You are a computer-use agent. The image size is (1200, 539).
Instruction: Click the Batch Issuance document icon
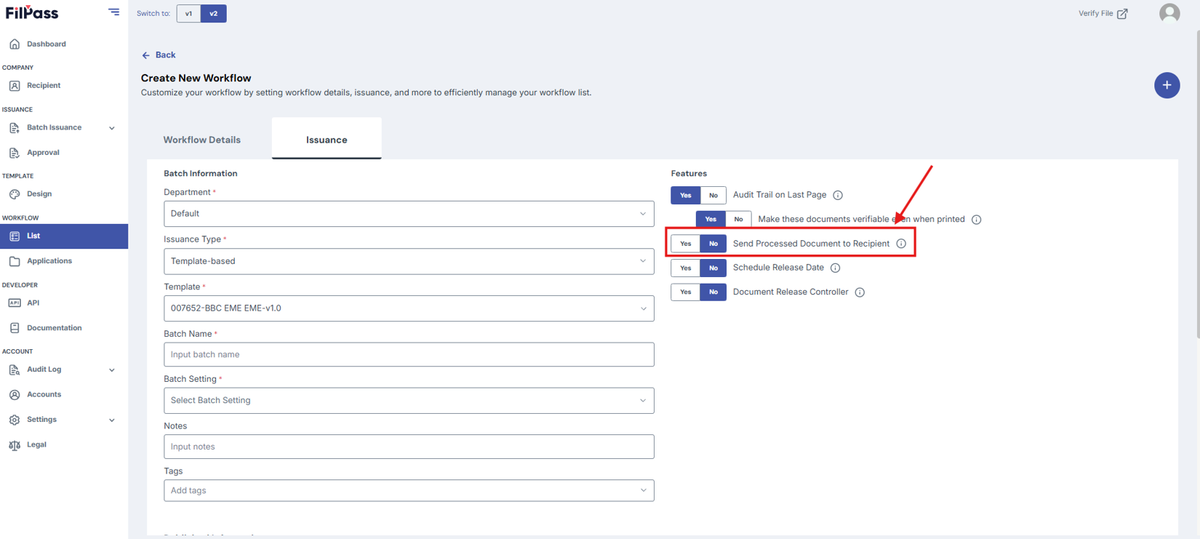(x=15, y=128)
